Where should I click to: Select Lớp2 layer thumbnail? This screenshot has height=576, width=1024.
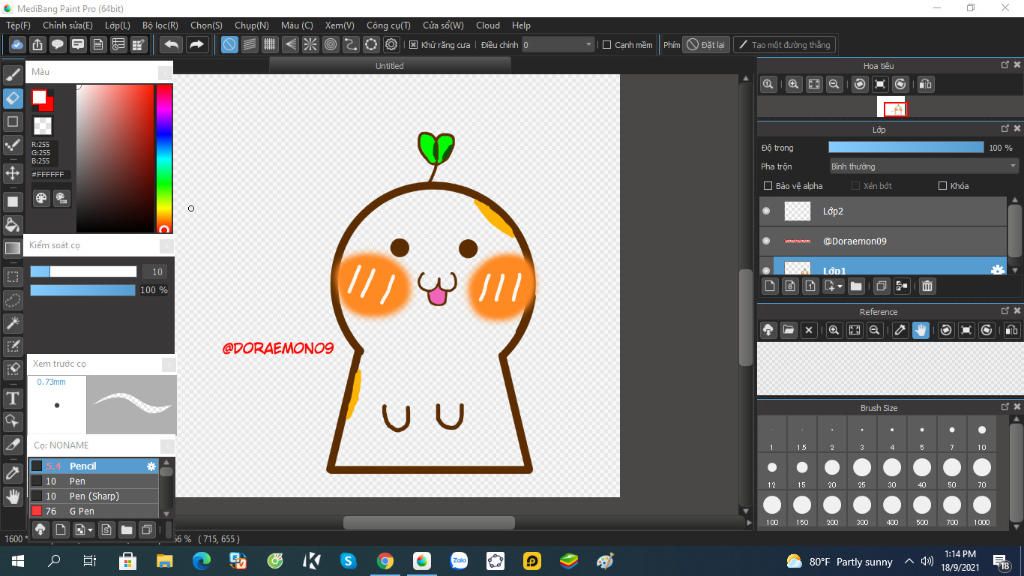coord(797,211)
